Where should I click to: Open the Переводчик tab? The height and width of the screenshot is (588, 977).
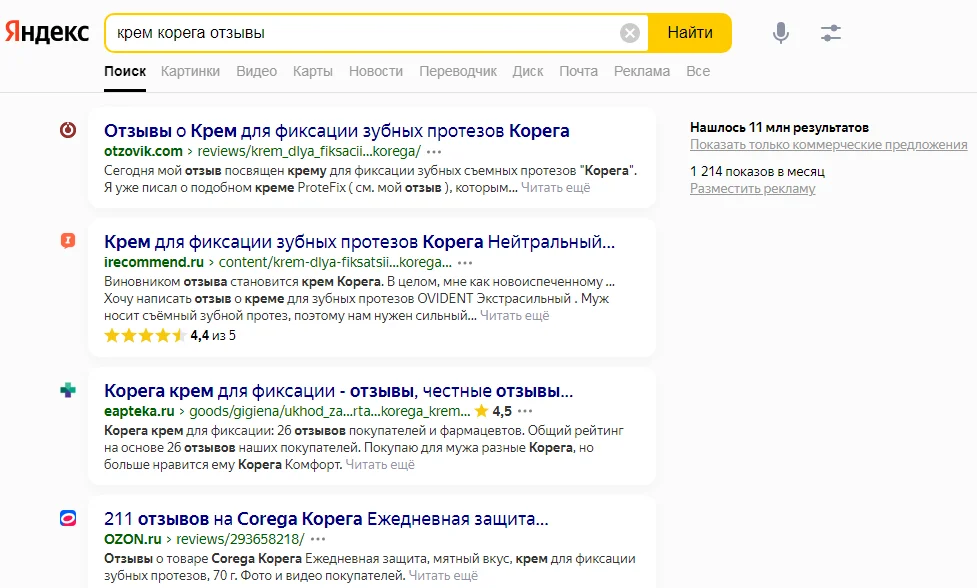tap(458, 72)
